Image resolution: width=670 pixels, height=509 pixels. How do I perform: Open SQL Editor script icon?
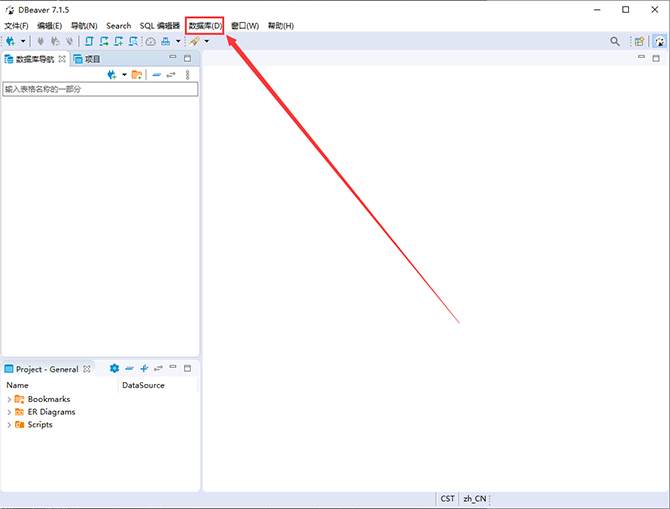(89, 41)
